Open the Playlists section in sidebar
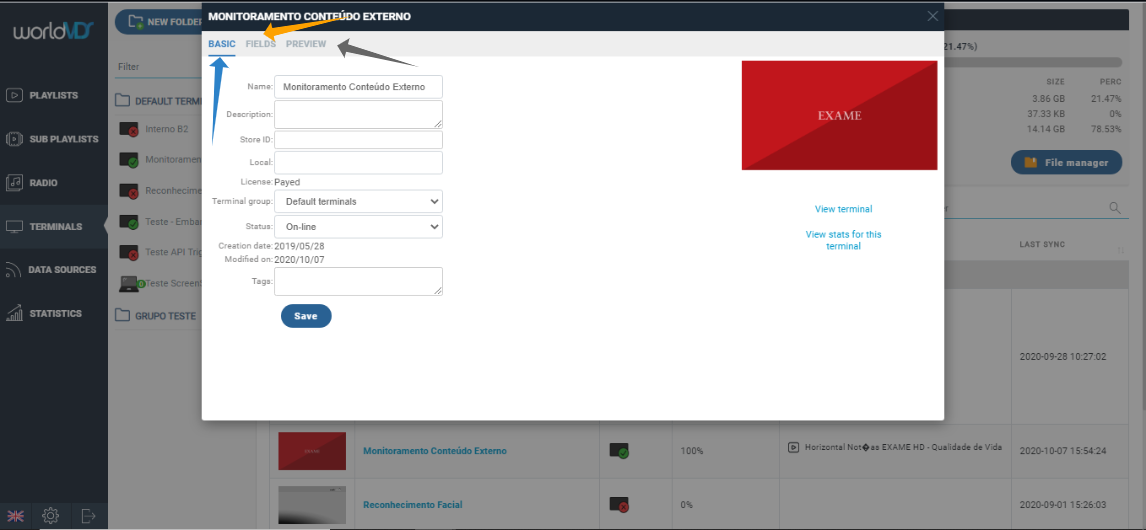This screenshot has height=530, width=1146. [x=53, y=95]
